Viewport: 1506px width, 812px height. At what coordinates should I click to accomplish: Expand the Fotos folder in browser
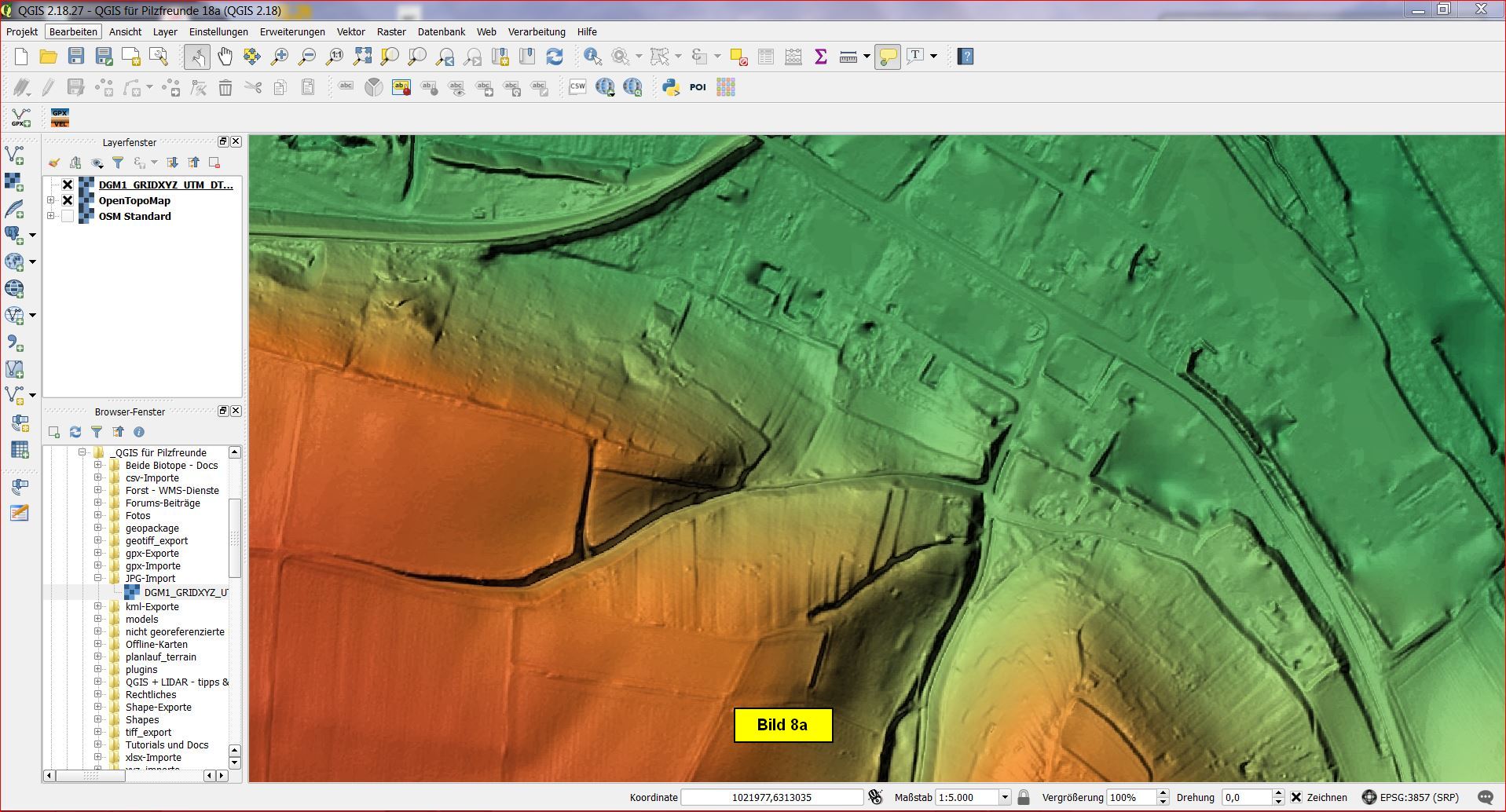tap(98, 515)
